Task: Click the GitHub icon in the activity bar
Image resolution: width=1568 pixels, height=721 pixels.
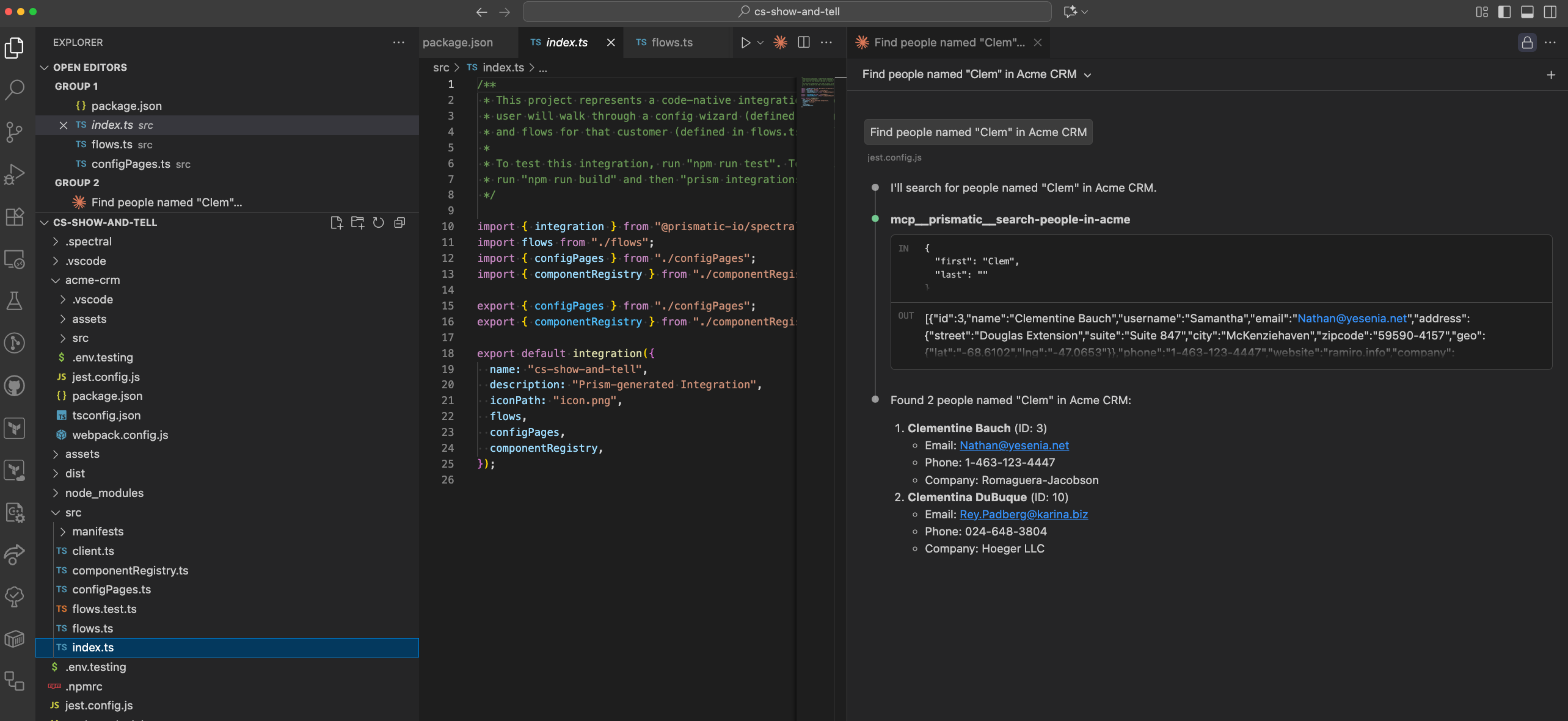Action: tap(15, 385)
